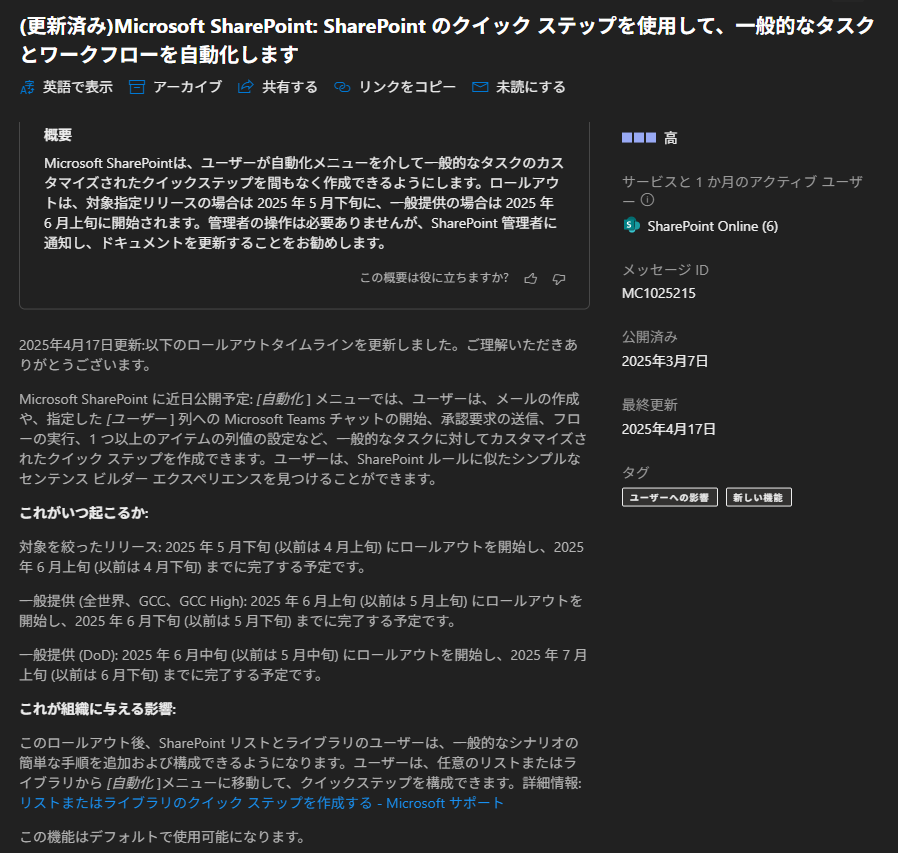Click the SharePoint Online logo icon

pyautogui.click(x=631, y=226)
